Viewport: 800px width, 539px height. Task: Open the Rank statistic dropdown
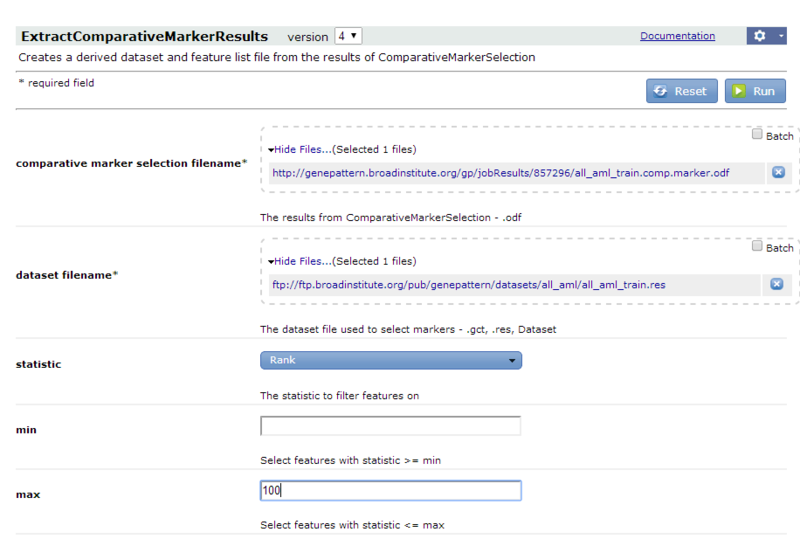(391, 360)
